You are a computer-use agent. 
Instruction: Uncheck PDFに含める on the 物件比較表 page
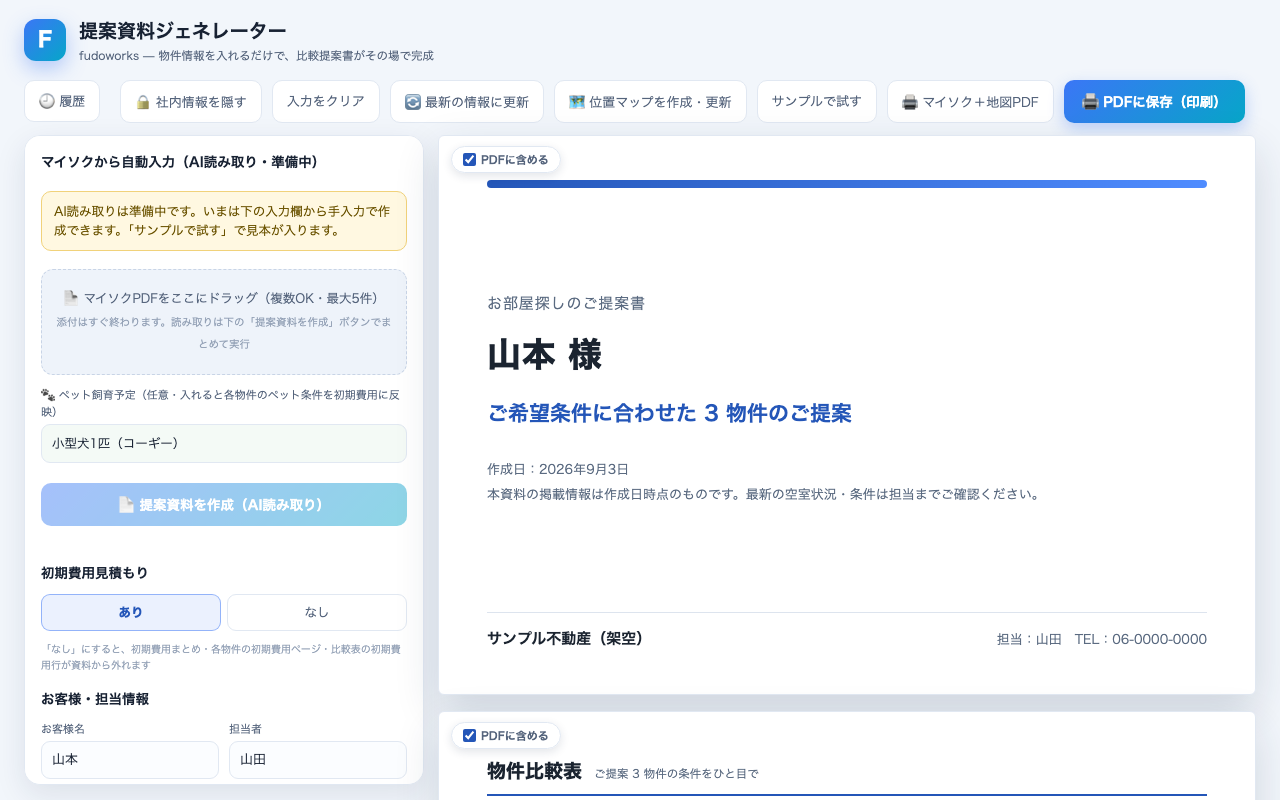(469, 736)
